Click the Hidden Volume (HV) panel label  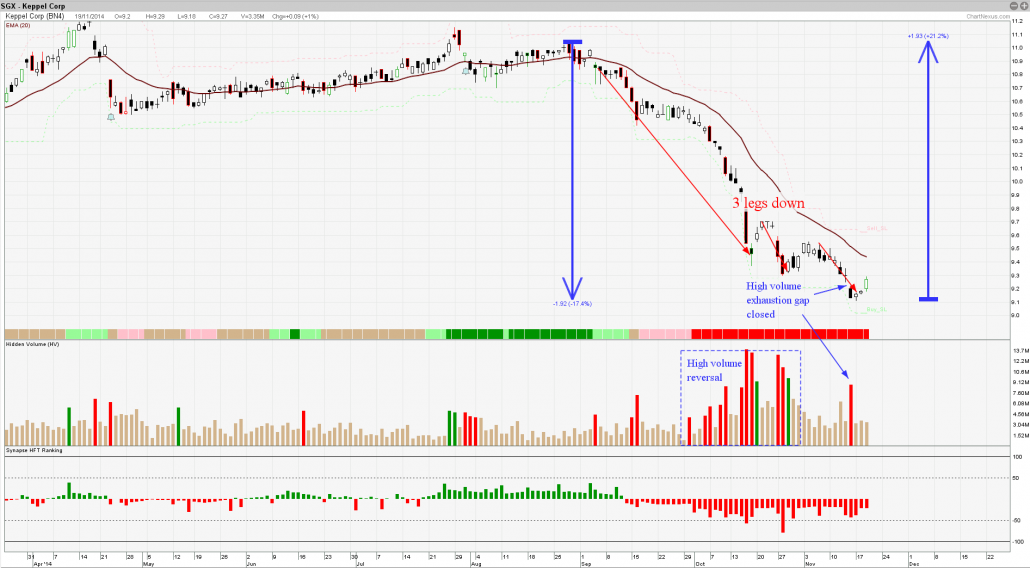click(29, 344)
